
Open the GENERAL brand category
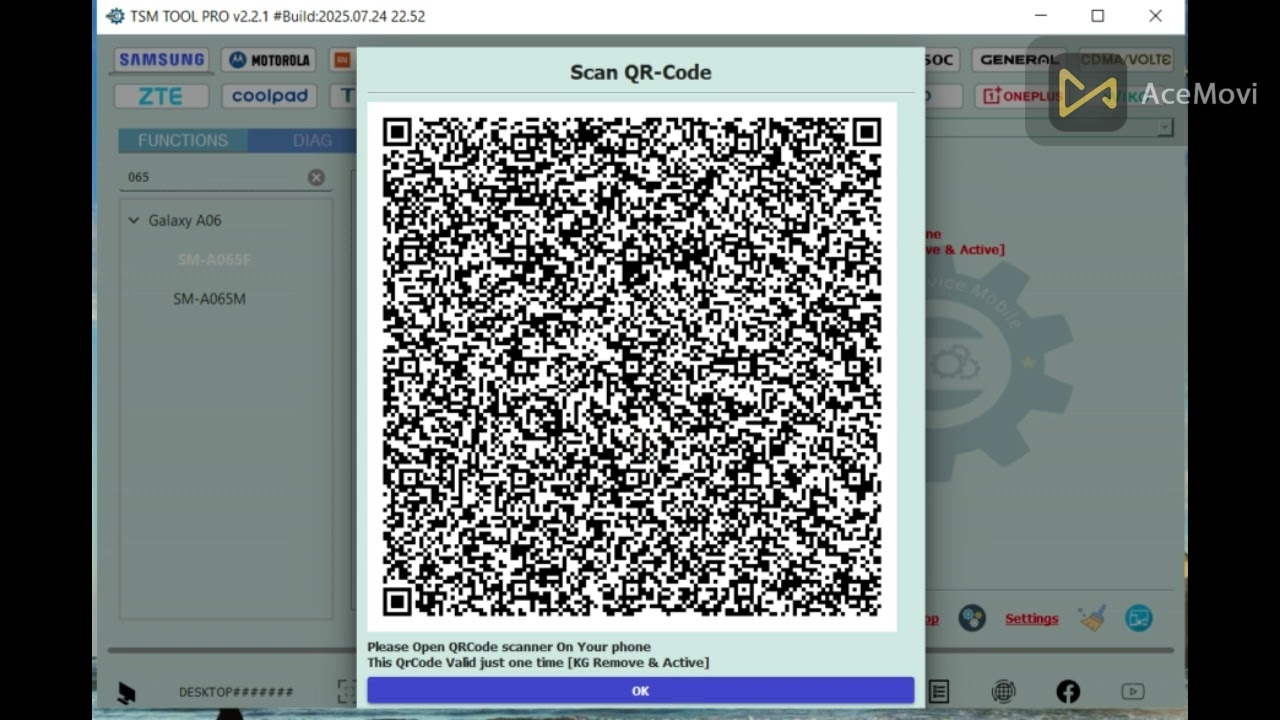point(1019,60)
